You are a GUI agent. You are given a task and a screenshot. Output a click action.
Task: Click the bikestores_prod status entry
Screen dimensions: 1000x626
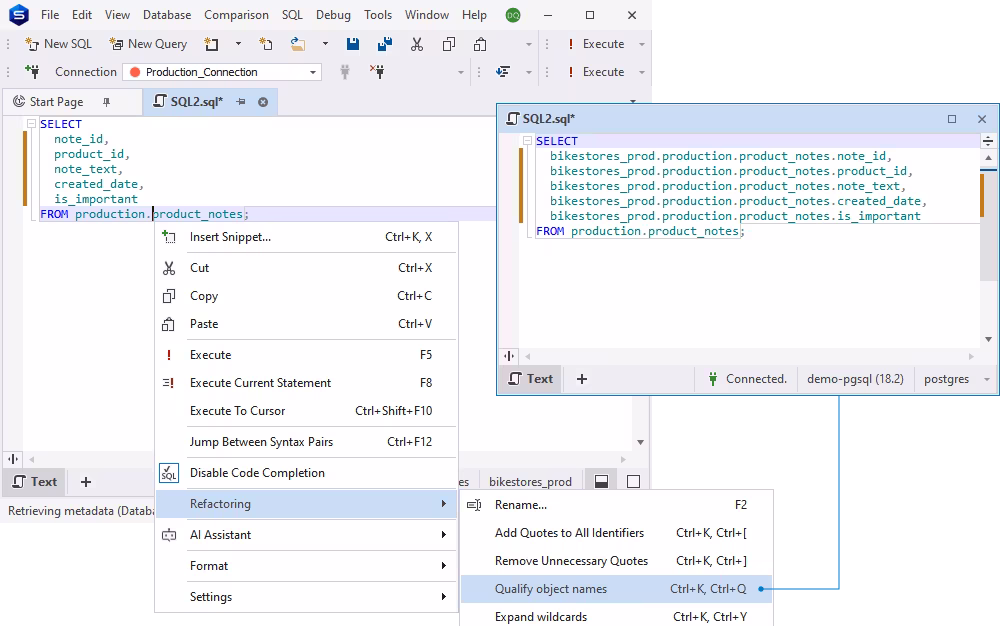click(531, 482)
